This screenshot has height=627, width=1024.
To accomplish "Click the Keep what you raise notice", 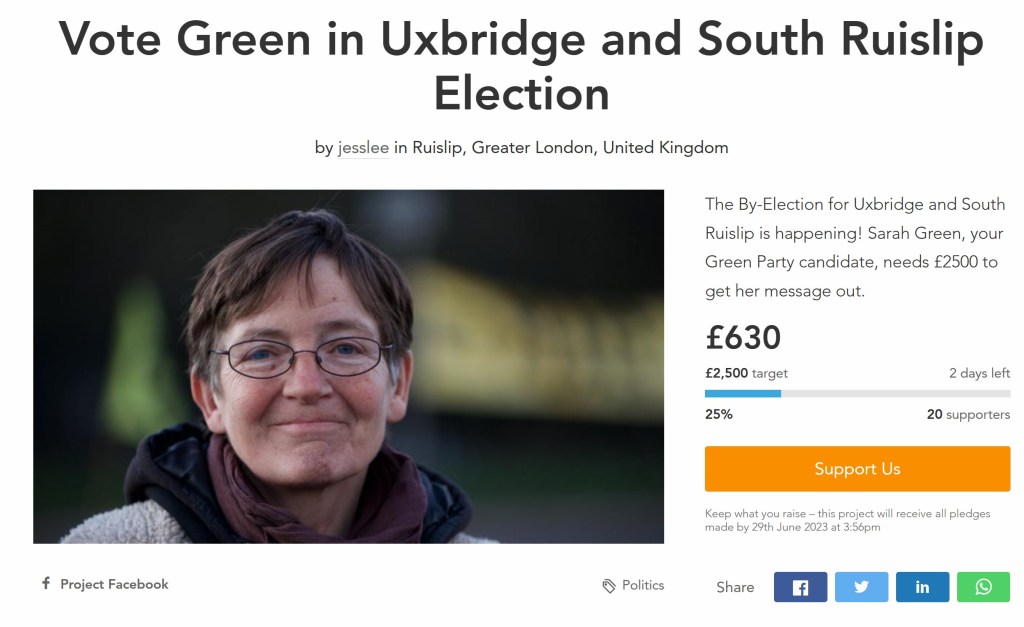I will (847, 520).
